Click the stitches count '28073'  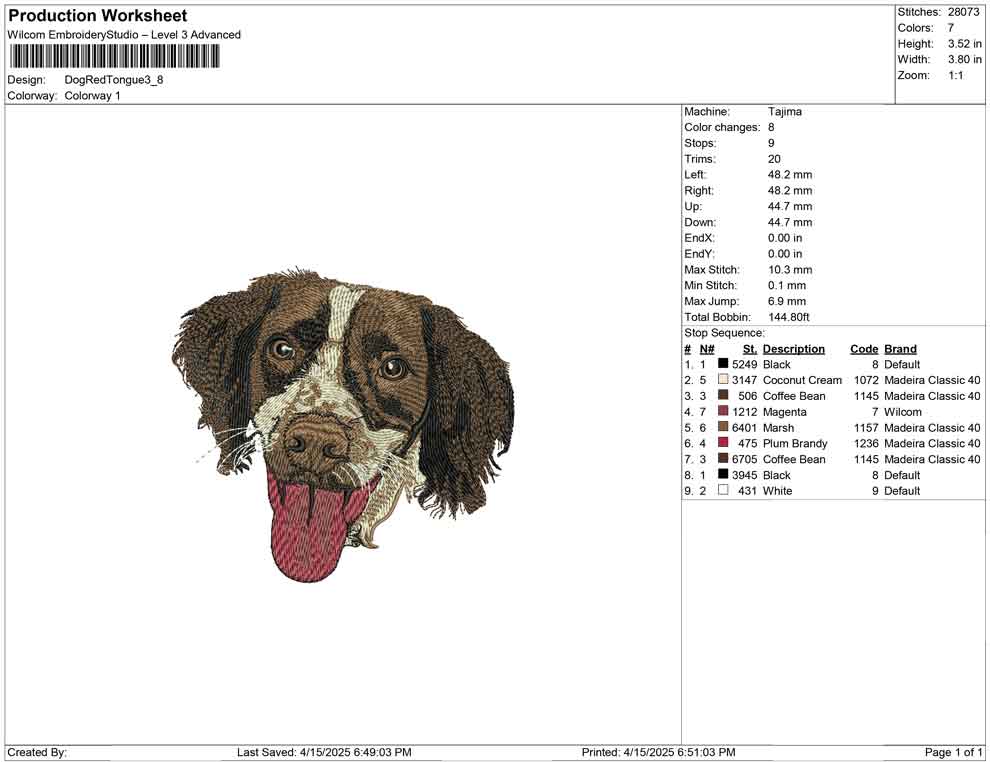tap(963, 12)
